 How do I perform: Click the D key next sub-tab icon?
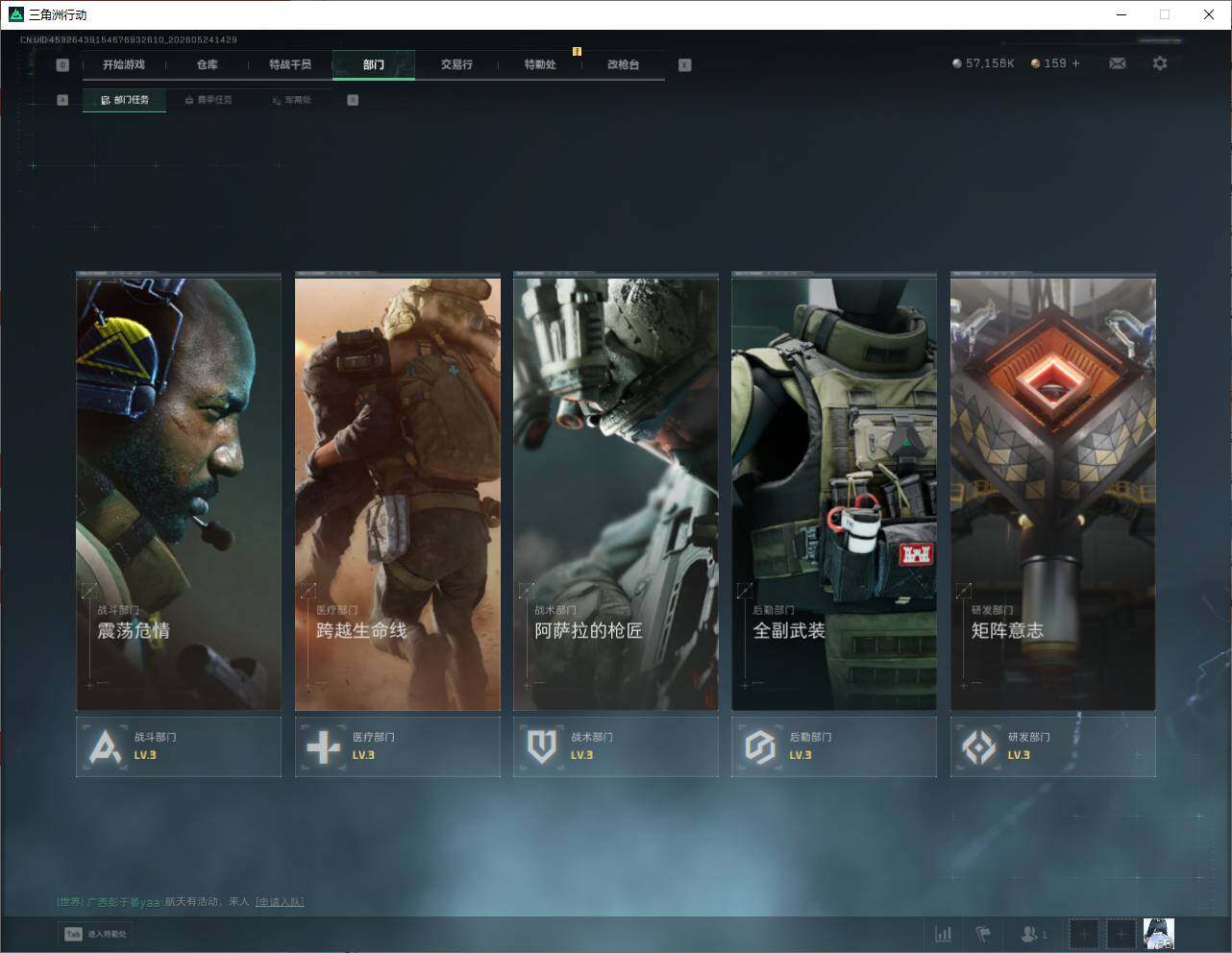pos(353,100)
